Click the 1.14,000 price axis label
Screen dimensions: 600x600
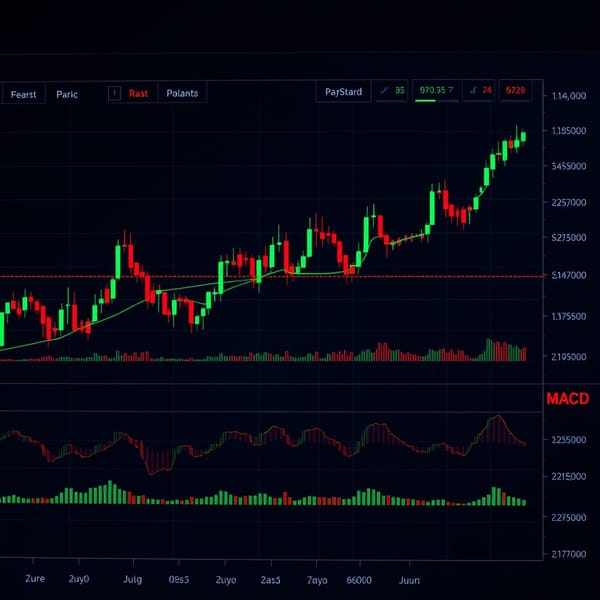(569, 96)
